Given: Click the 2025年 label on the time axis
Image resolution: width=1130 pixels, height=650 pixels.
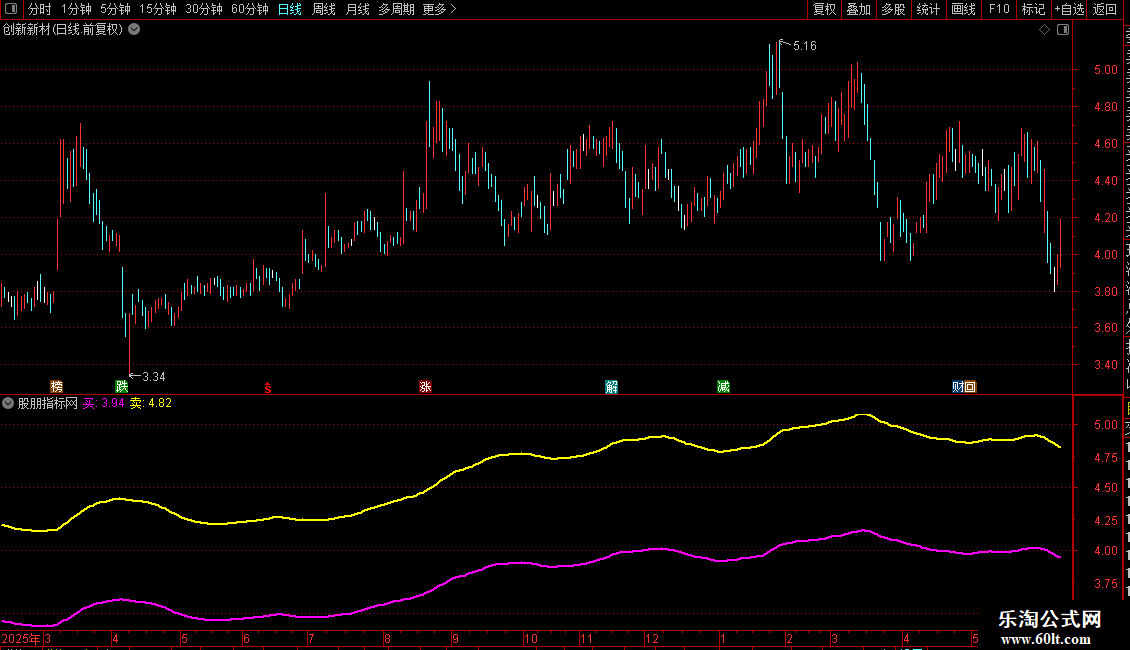Looking at the screenshot, I should (x=21, y=638).
